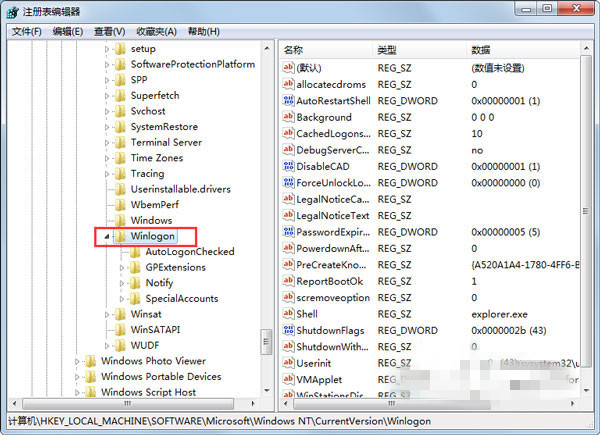Expand the Notify subkey
Image resolution: width=600 pixels, height=435 pixels.
[x=122, y=283]
